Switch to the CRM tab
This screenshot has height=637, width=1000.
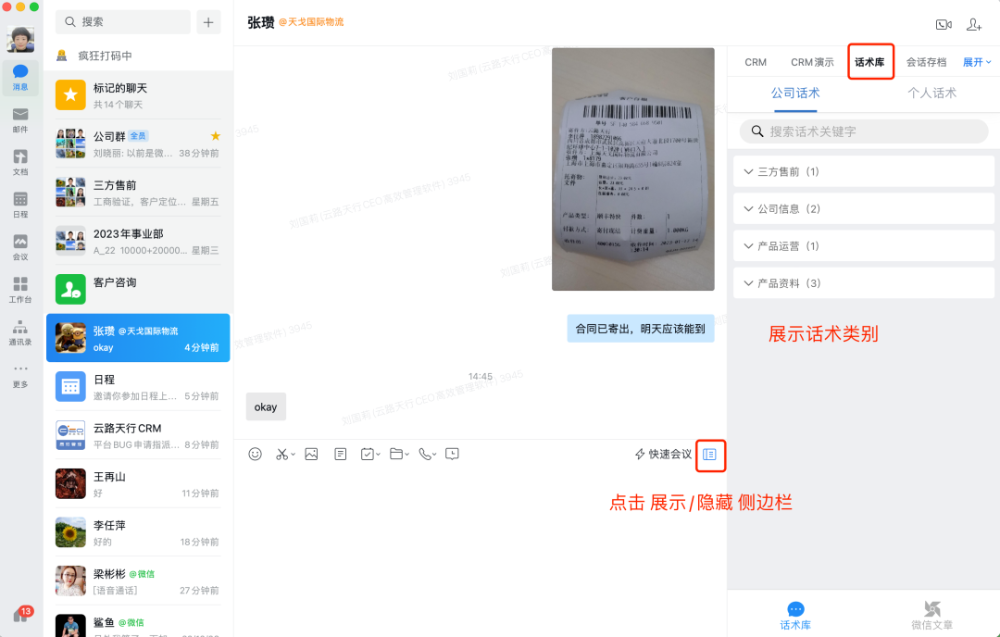pos(756,62)
